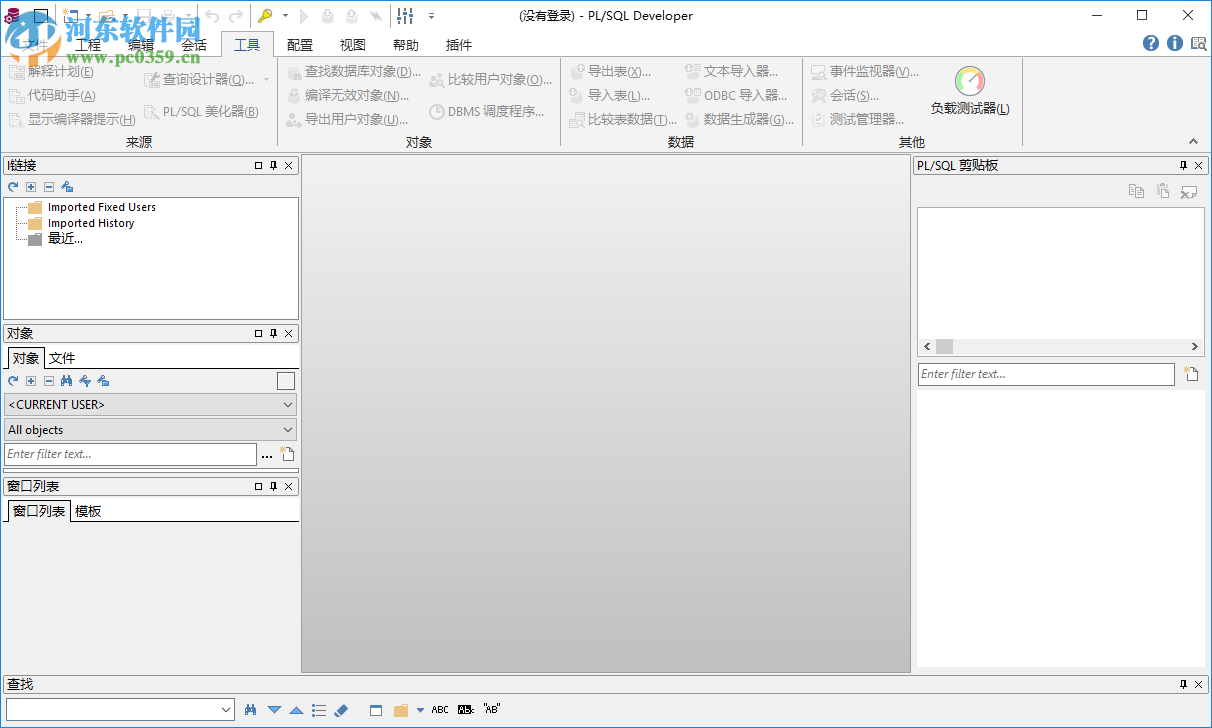The height and width of the screenshot is (728, 1212).
Task: Open the 配置 ribbon tab
Action: [299, 44]
